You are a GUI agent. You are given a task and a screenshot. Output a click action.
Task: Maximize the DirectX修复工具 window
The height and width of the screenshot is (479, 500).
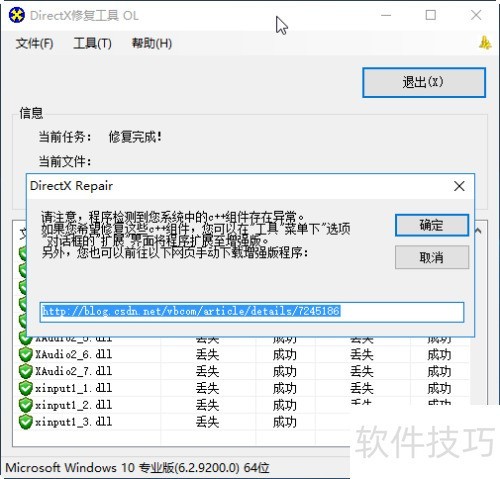[431, 15]
